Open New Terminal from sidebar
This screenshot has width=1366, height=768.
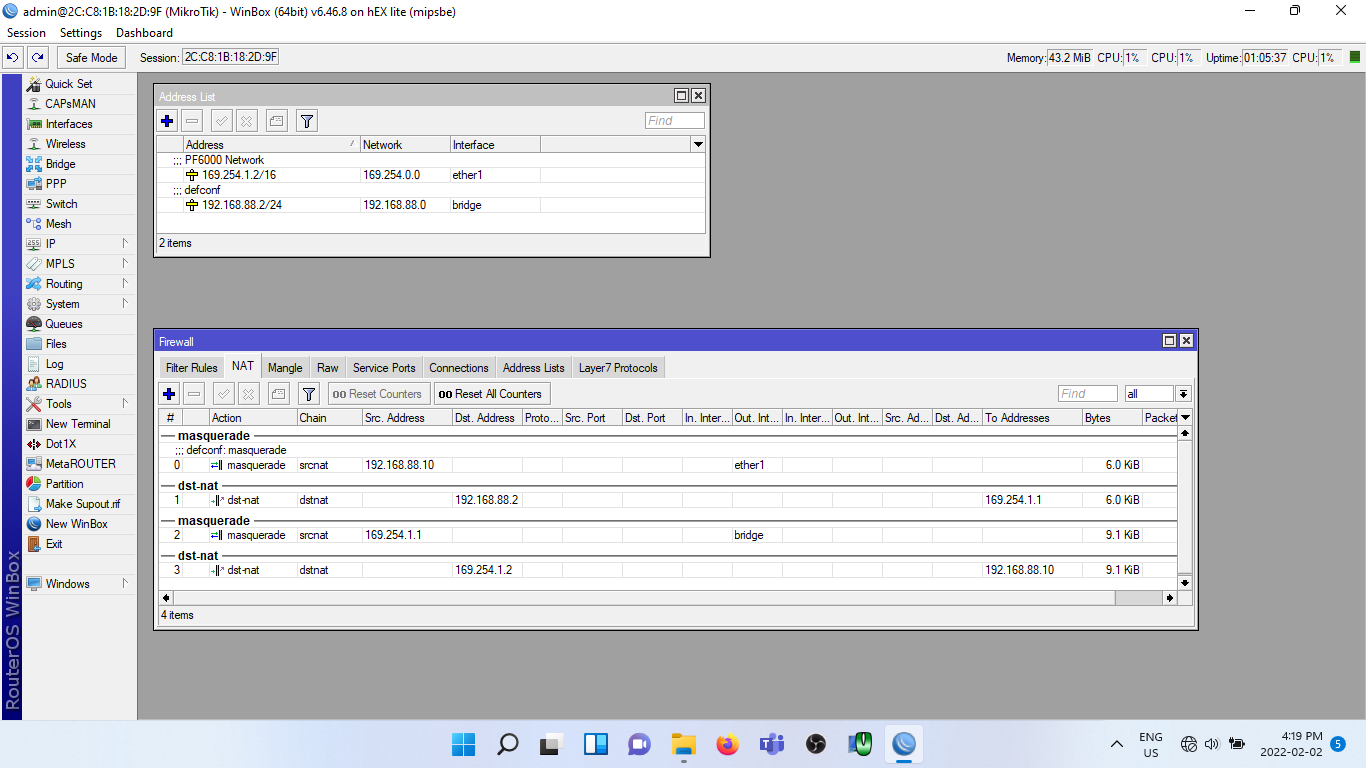click(x=77, y=424)
